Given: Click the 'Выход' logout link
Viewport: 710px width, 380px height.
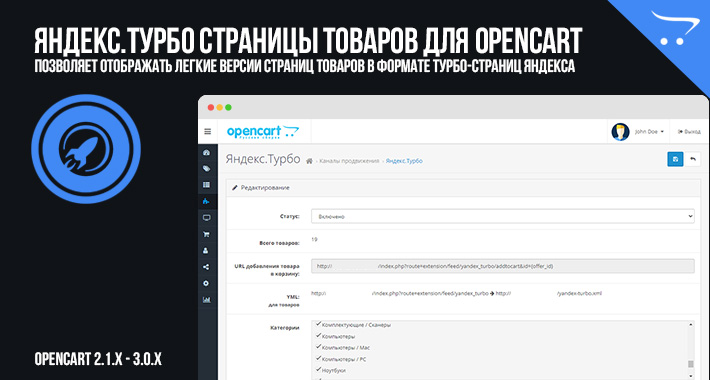Looking at the screenshot, I should (x=689, y=132).
